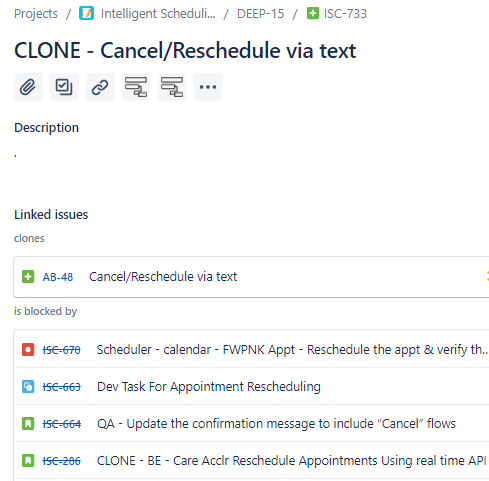Open linked issue AB-48

58,277
